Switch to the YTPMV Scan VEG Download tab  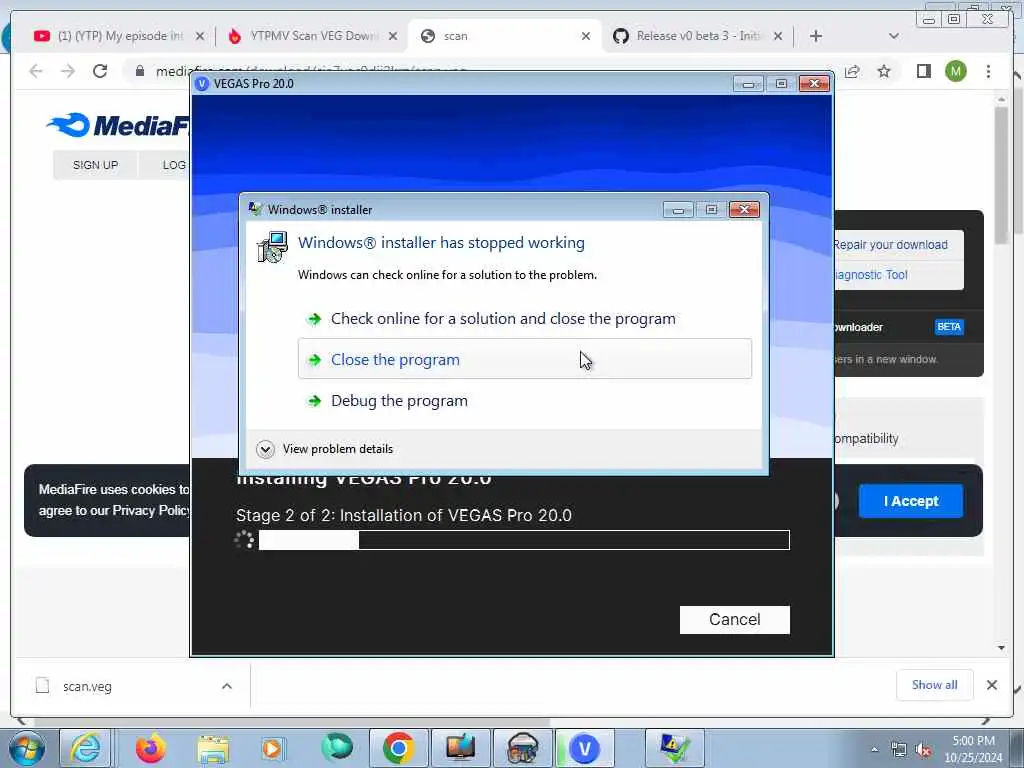tap(312, 36)
